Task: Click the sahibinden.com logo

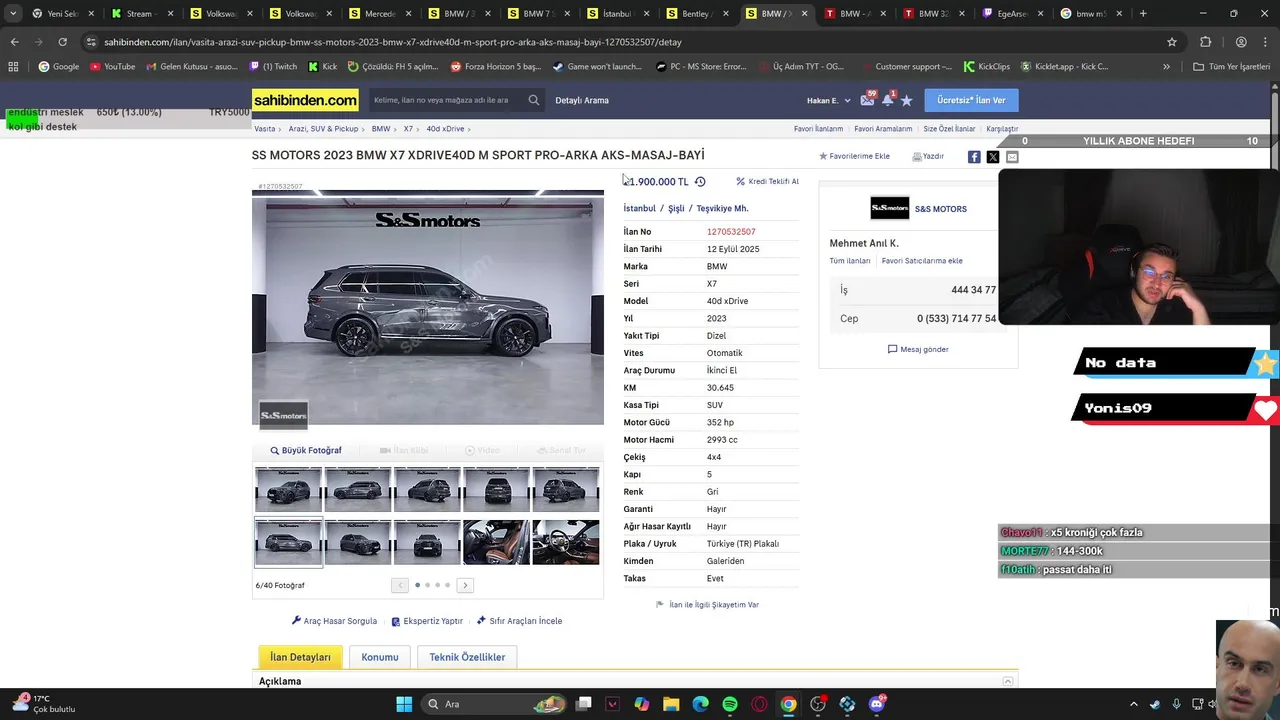Action: (x=305, y=100)
